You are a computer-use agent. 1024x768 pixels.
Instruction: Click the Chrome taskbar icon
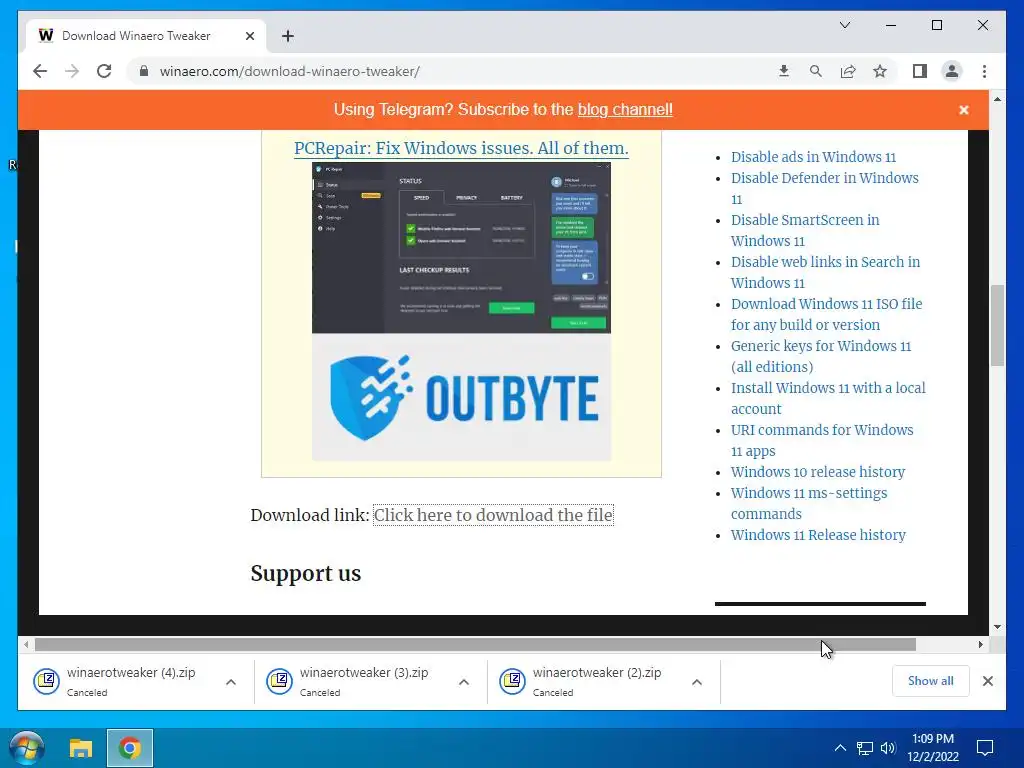pos(130,748)
